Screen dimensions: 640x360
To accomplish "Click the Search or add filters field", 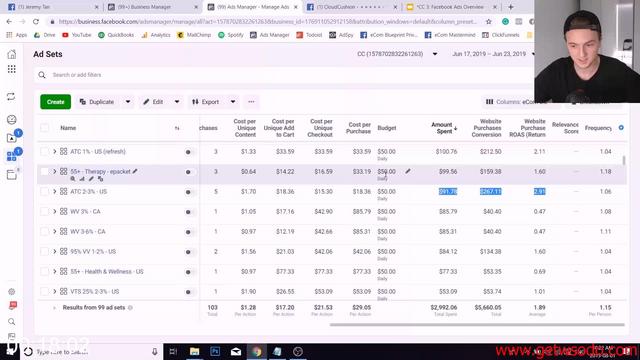I will pyautogui.click(x=284, y=75).
